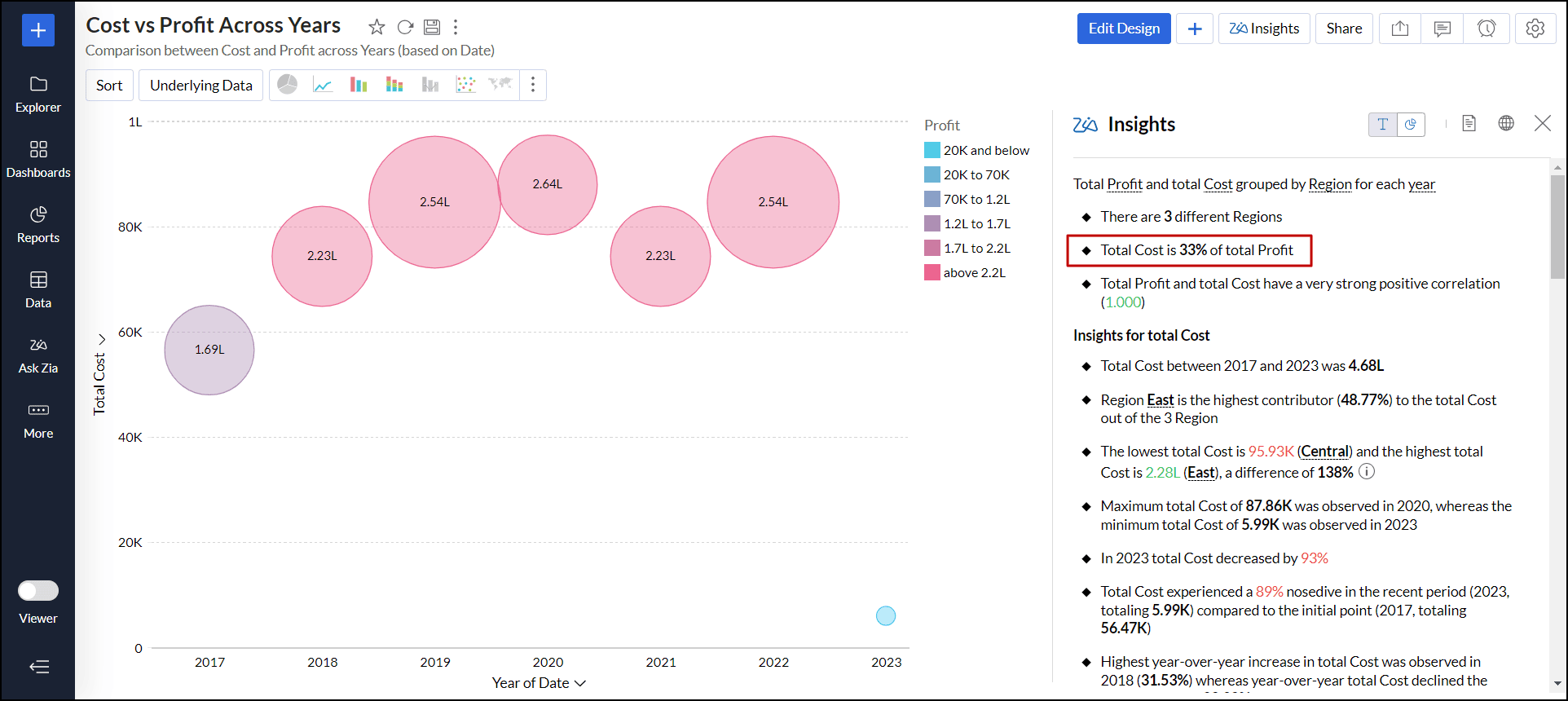Open the Underlying Data view
Screen dimensions: 1568x701
[x=201, y=85]
